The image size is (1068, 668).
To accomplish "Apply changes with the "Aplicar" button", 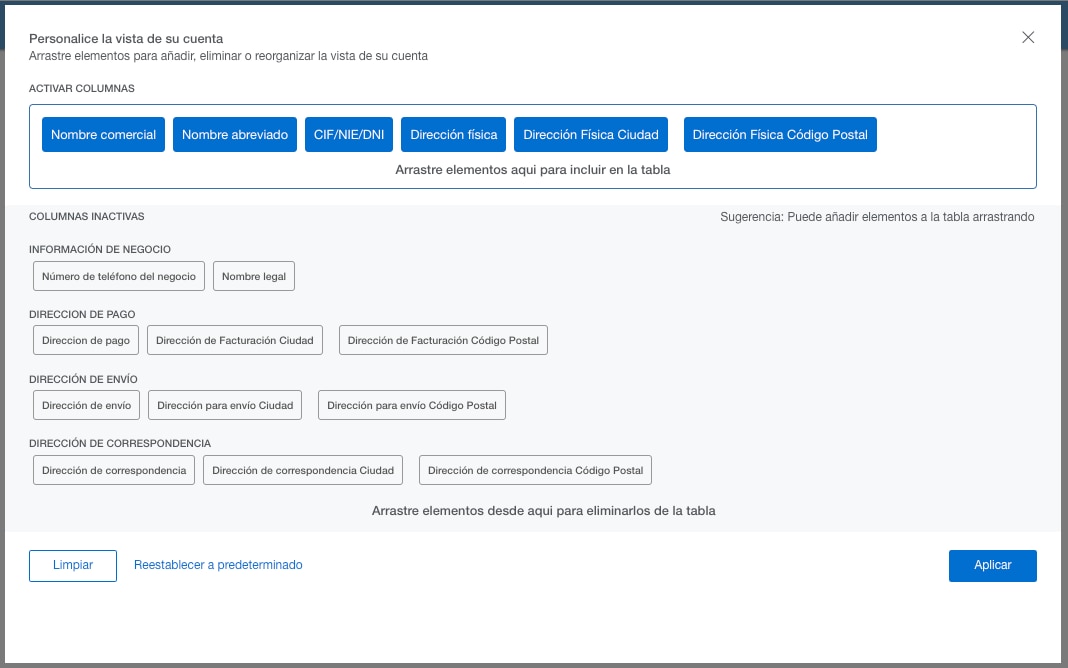I will [992, 565].
